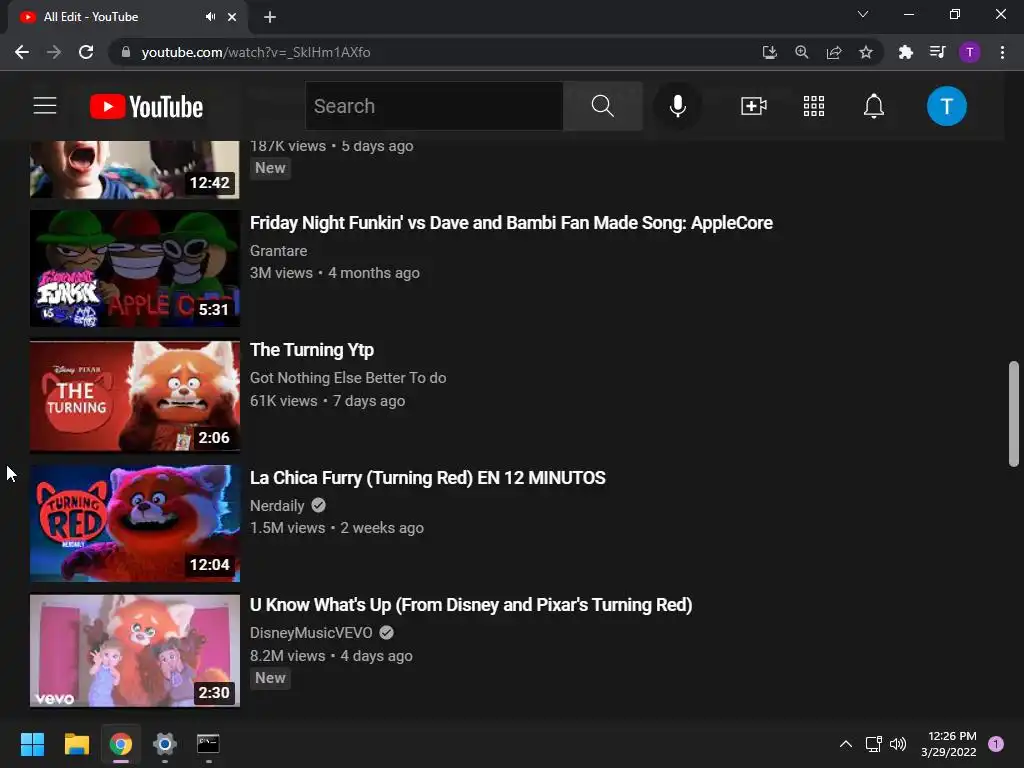
Task: Open the clock showing 12:26 PM
Action: coord(949,744)
